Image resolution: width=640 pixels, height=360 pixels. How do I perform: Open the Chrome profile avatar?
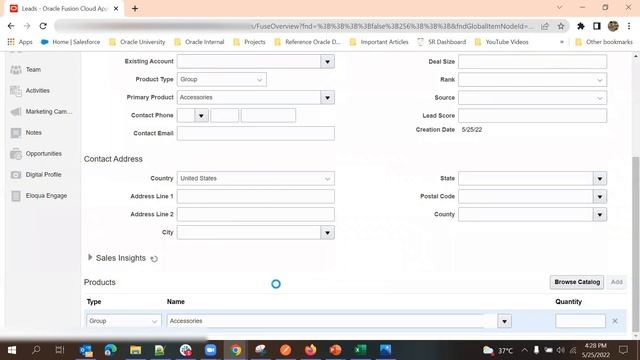pos(613,26)
